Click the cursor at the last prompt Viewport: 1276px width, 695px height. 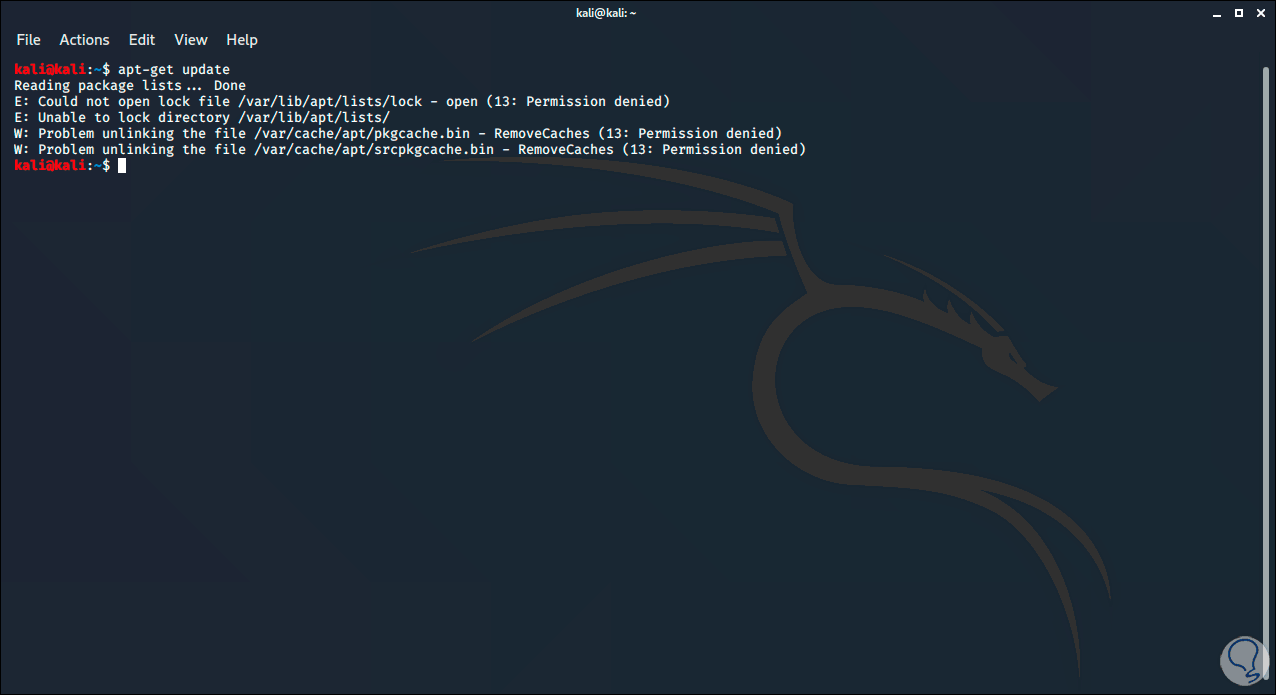[x=122, y=165]
